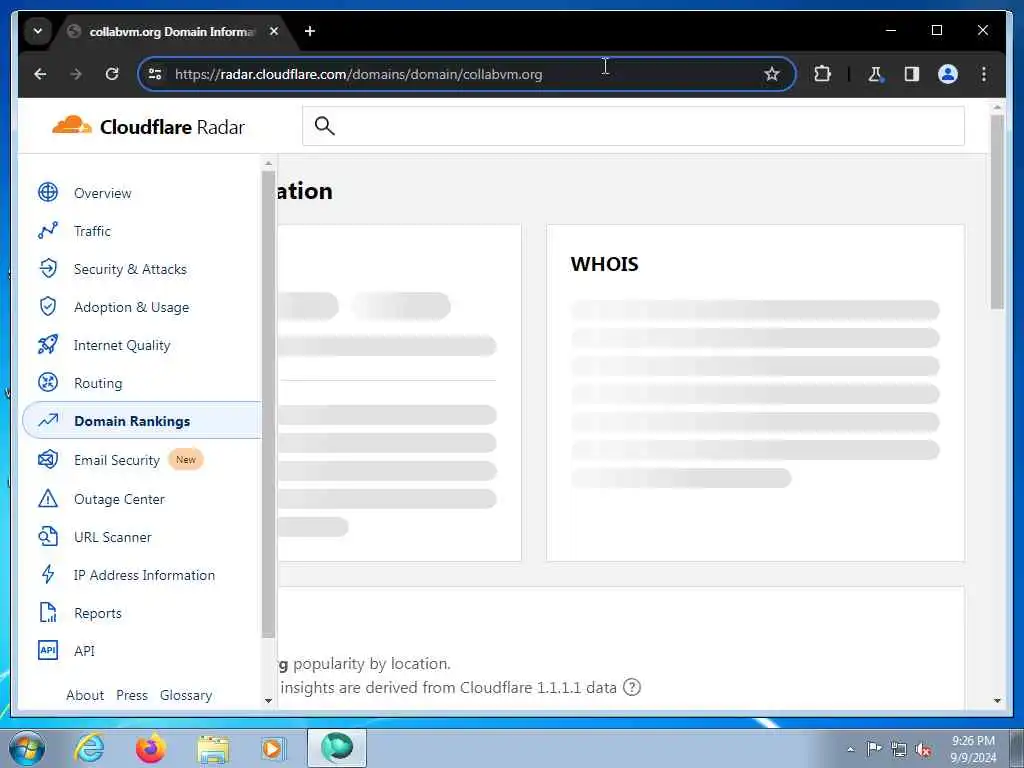View site information icon in address bar
This screenshot has width=1024, height=768.
click(x=155, y=74)
